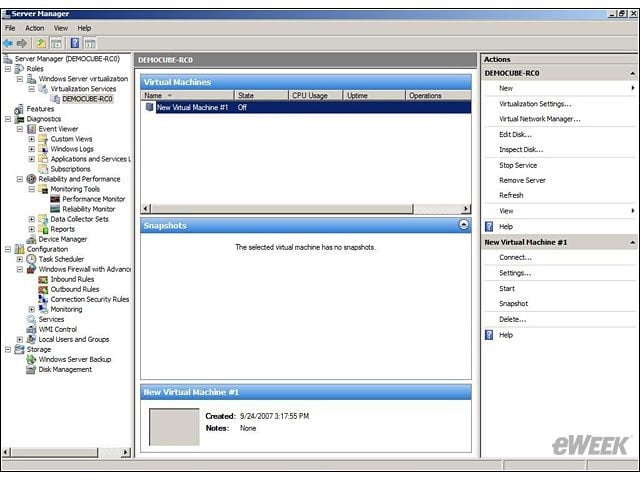Click the Services gear icon
Screen dimensions: 640x480
(31, 319)
